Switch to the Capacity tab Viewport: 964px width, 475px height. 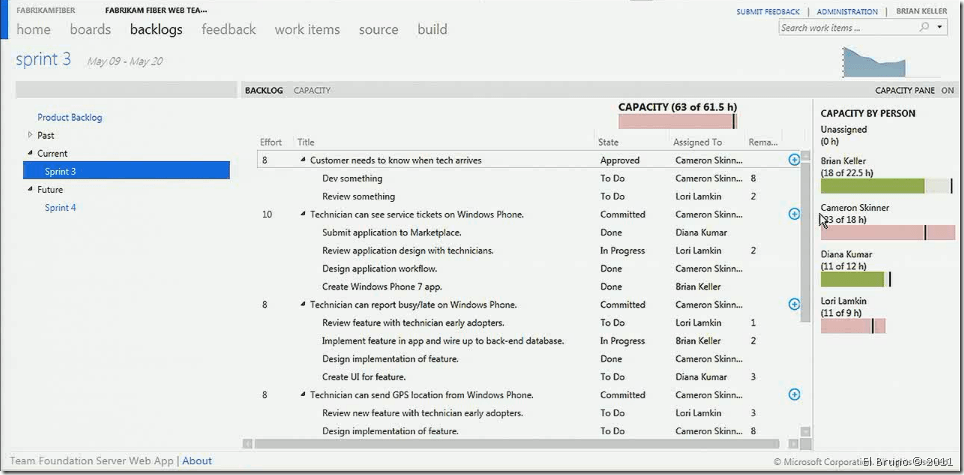tap(312, 90)
